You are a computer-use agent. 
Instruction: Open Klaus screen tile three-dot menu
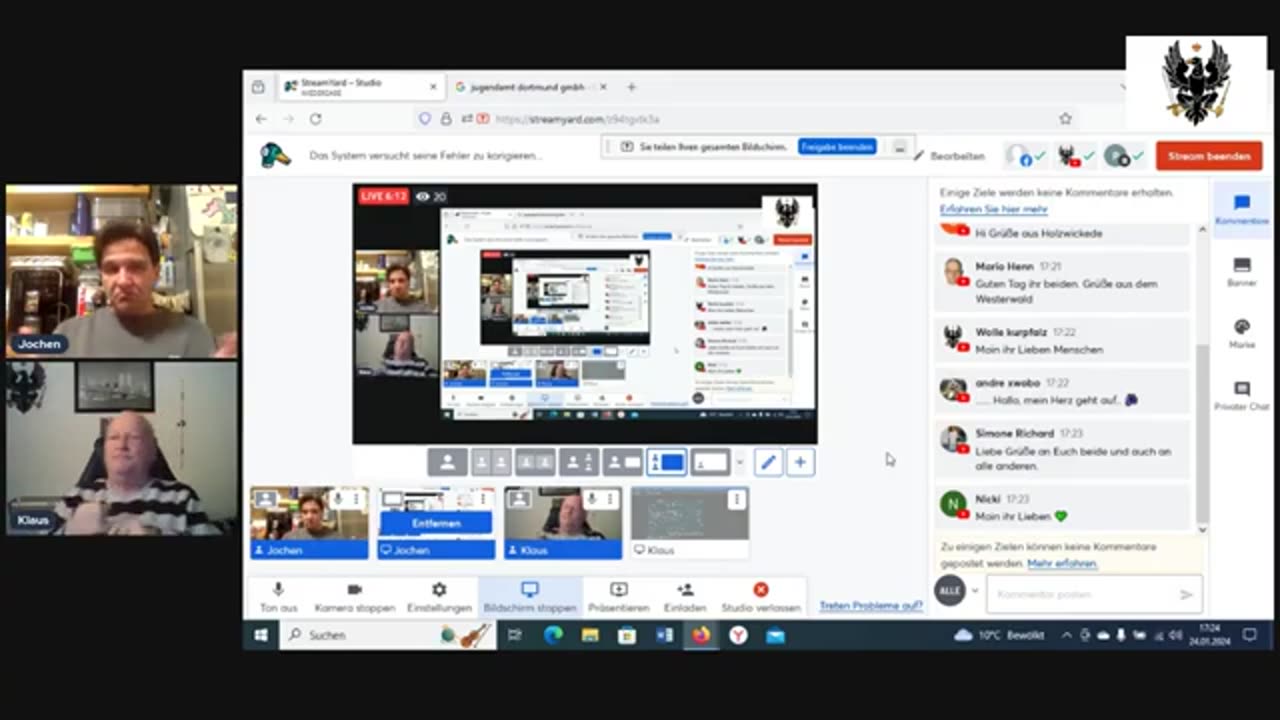[x=737, y=499]
